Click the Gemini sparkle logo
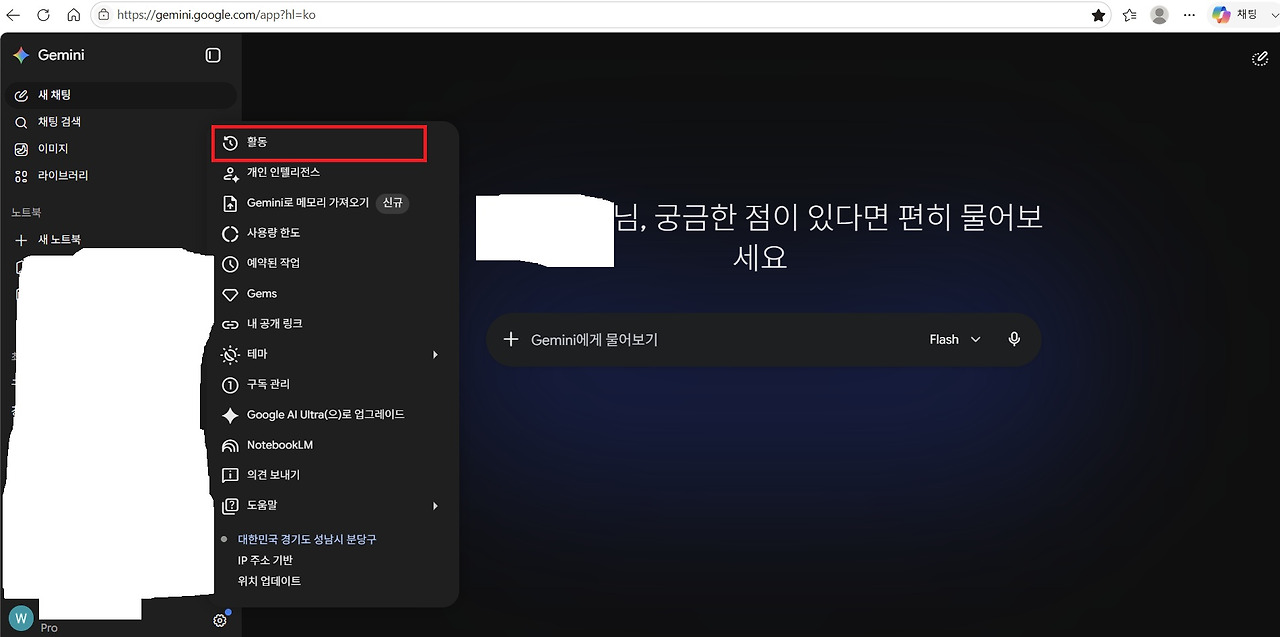 (21, 55)
